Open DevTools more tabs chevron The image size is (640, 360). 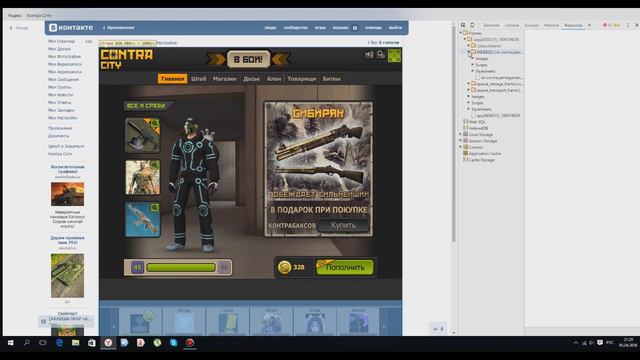click(589, 25)
